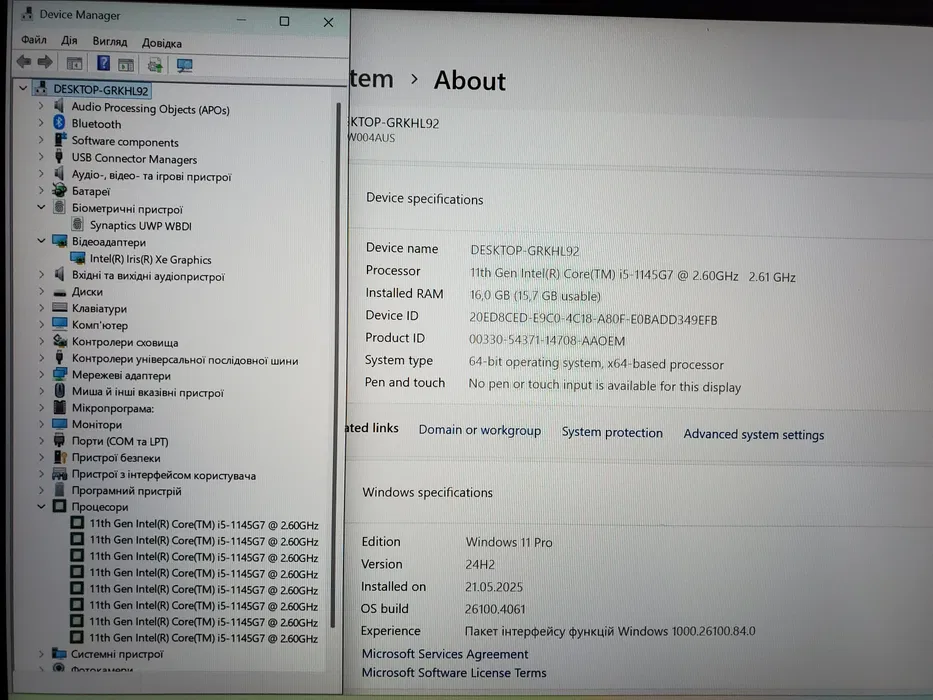Select the Диски disk drive icon

60,292
